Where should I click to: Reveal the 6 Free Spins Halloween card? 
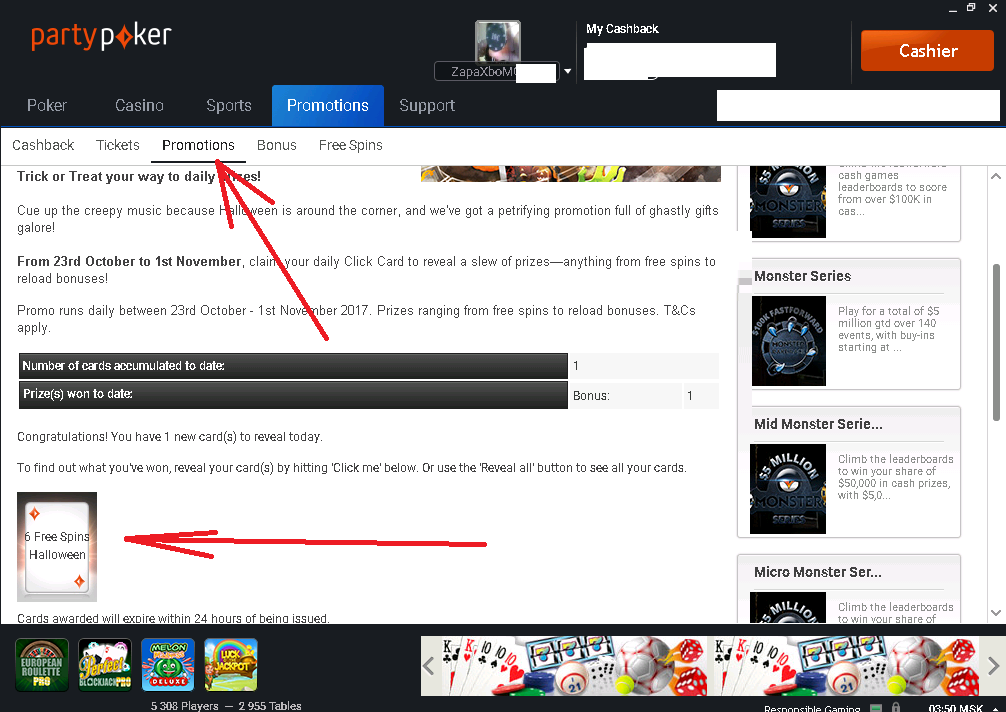[x=57, y=547]
